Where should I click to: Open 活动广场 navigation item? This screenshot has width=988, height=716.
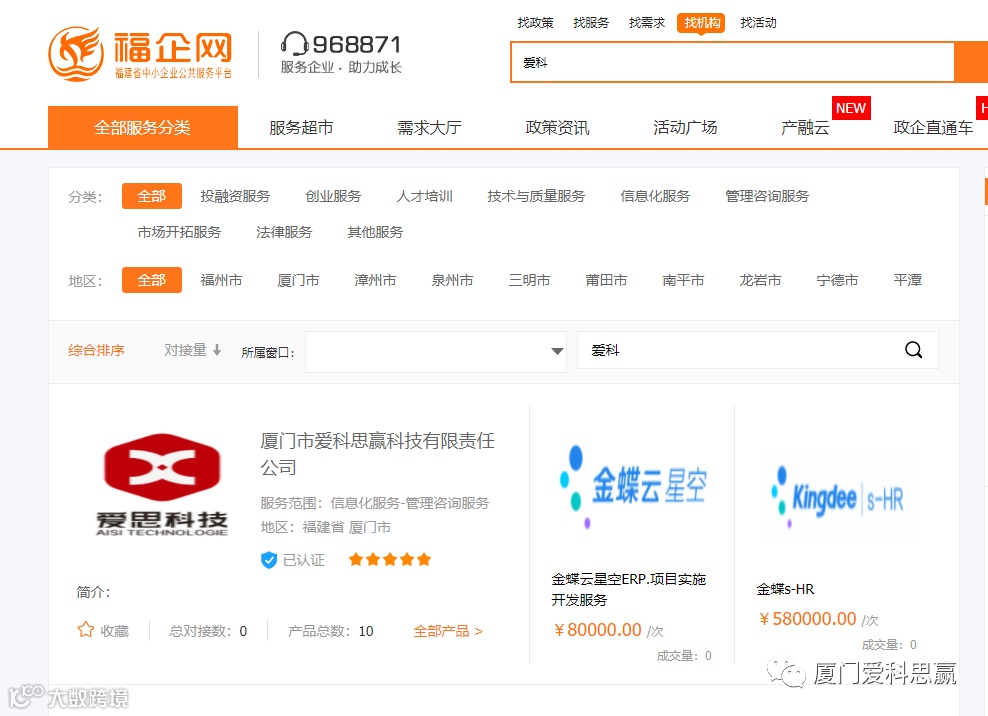685,127
